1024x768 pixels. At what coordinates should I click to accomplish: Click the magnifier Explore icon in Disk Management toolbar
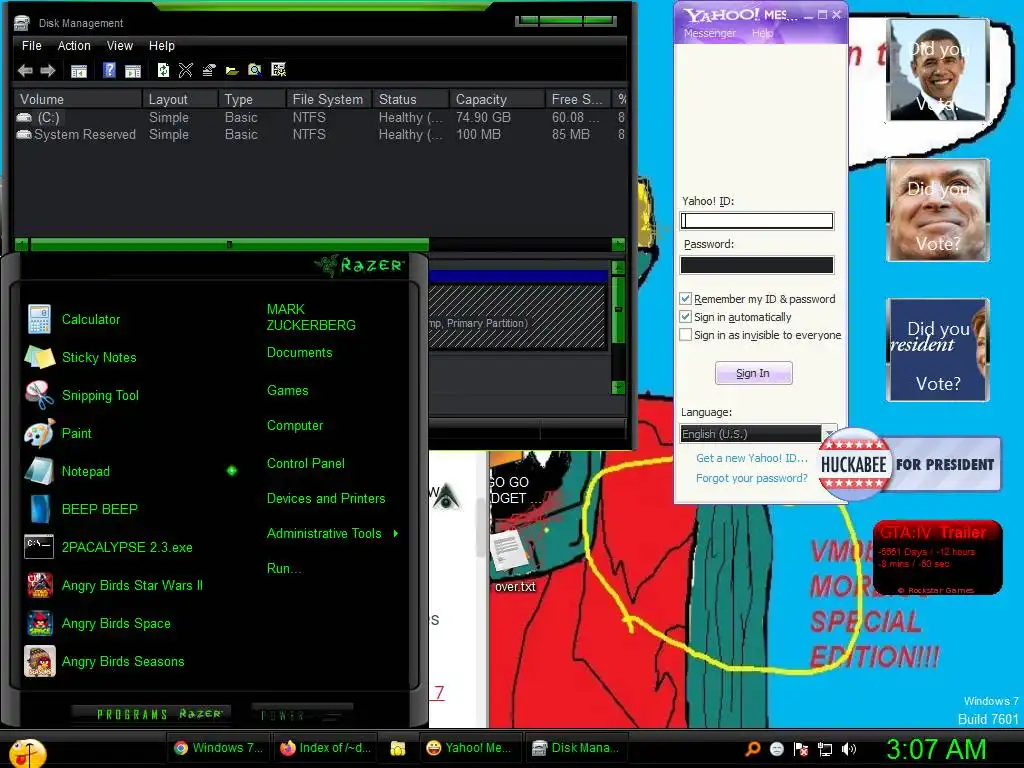[255, 70]
